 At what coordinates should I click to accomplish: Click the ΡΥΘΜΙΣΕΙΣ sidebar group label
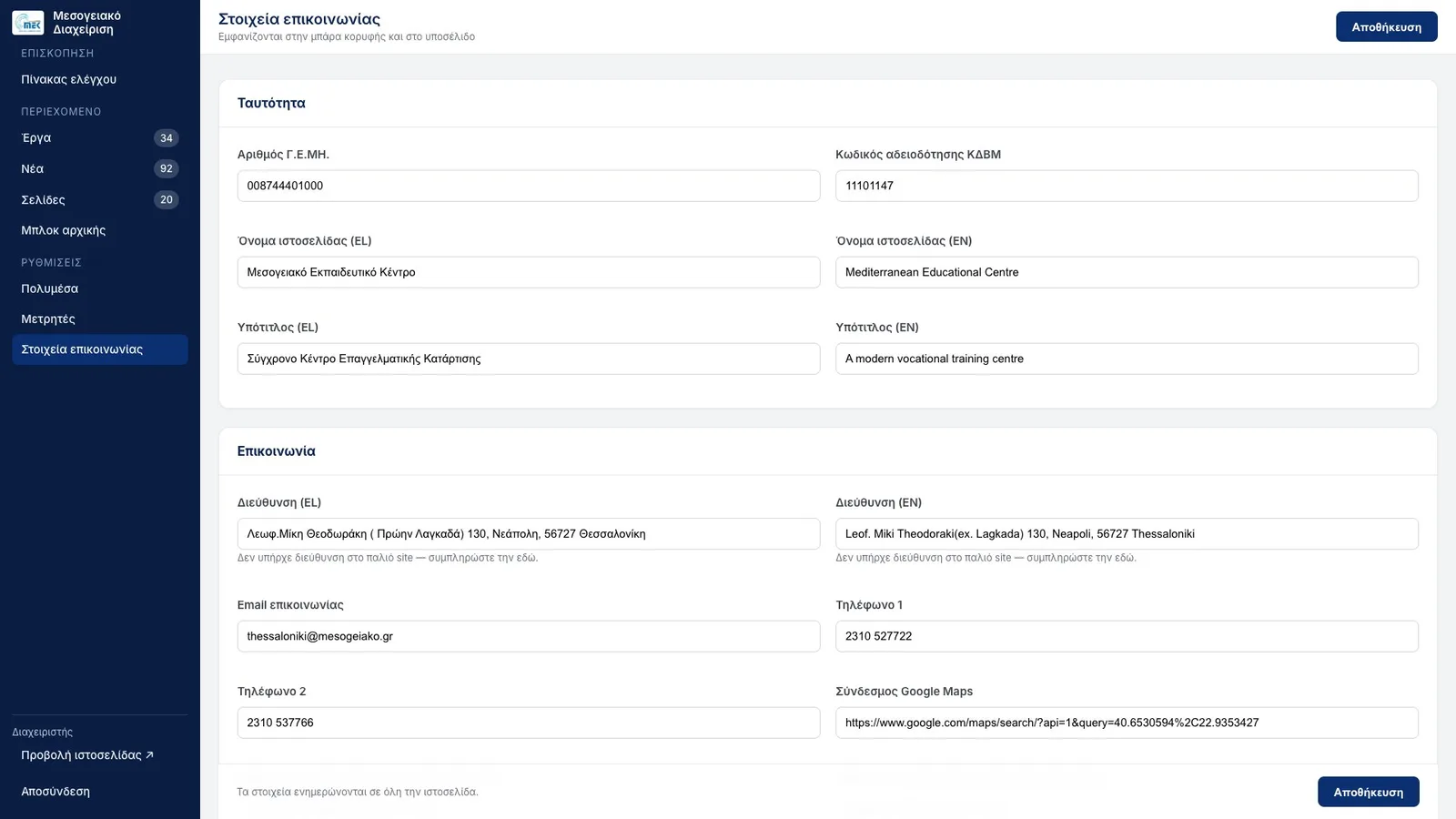[51, 262]
